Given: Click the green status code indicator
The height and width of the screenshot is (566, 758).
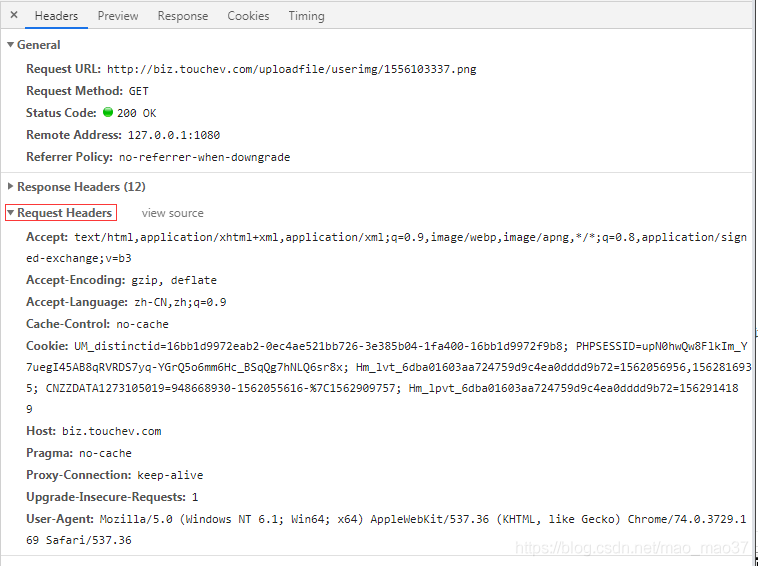Looking at the screenshot, I should (x=108, y=113).
